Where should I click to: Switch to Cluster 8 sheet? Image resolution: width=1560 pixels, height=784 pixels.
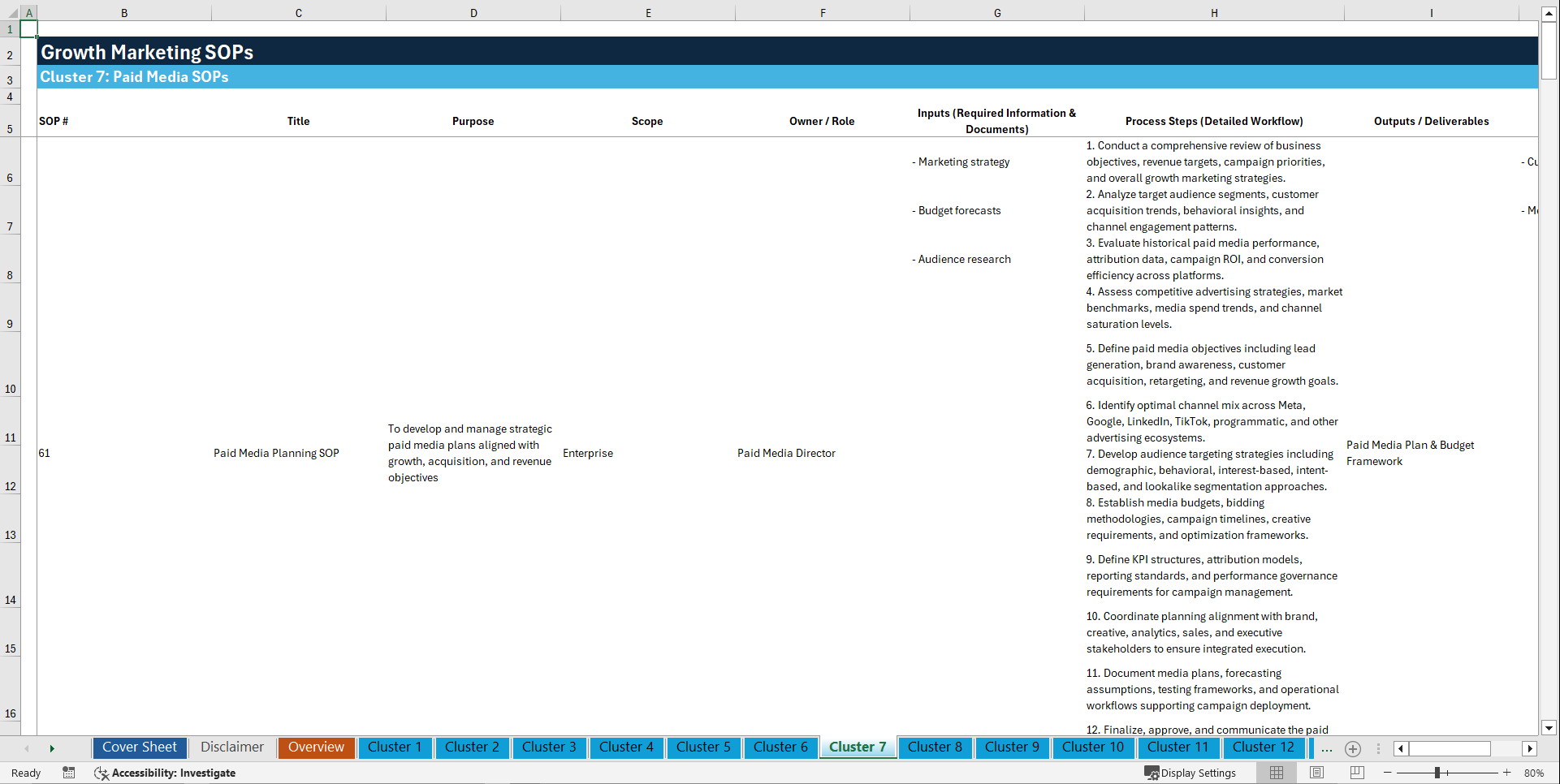point(935,747)
